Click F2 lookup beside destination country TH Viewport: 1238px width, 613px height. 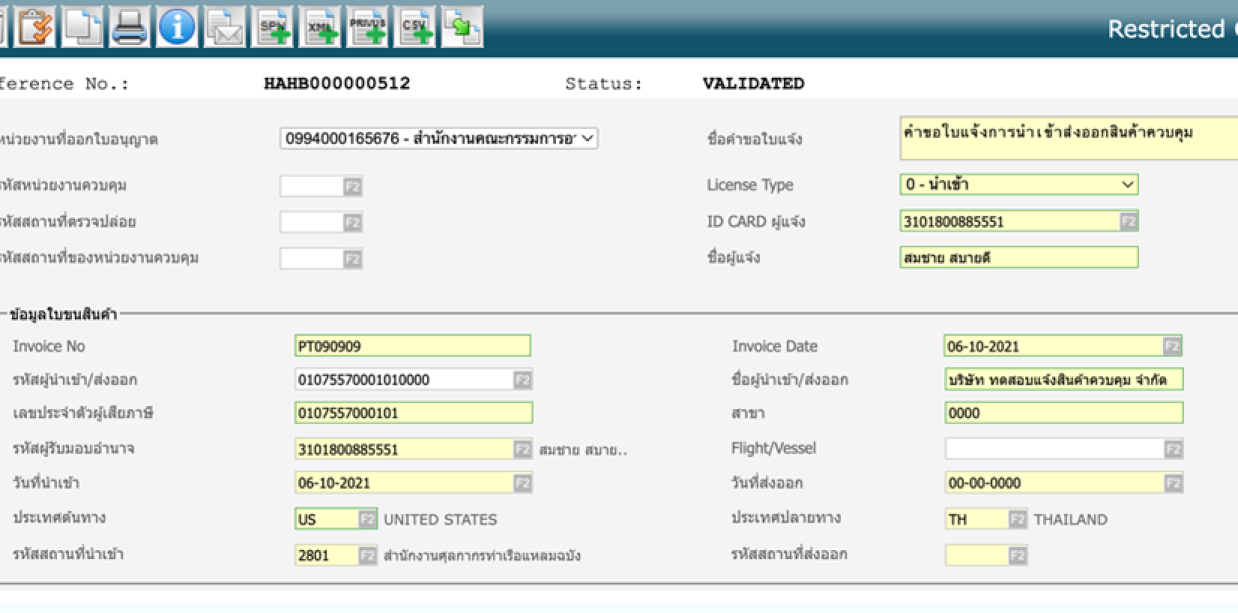point(1017,520)
